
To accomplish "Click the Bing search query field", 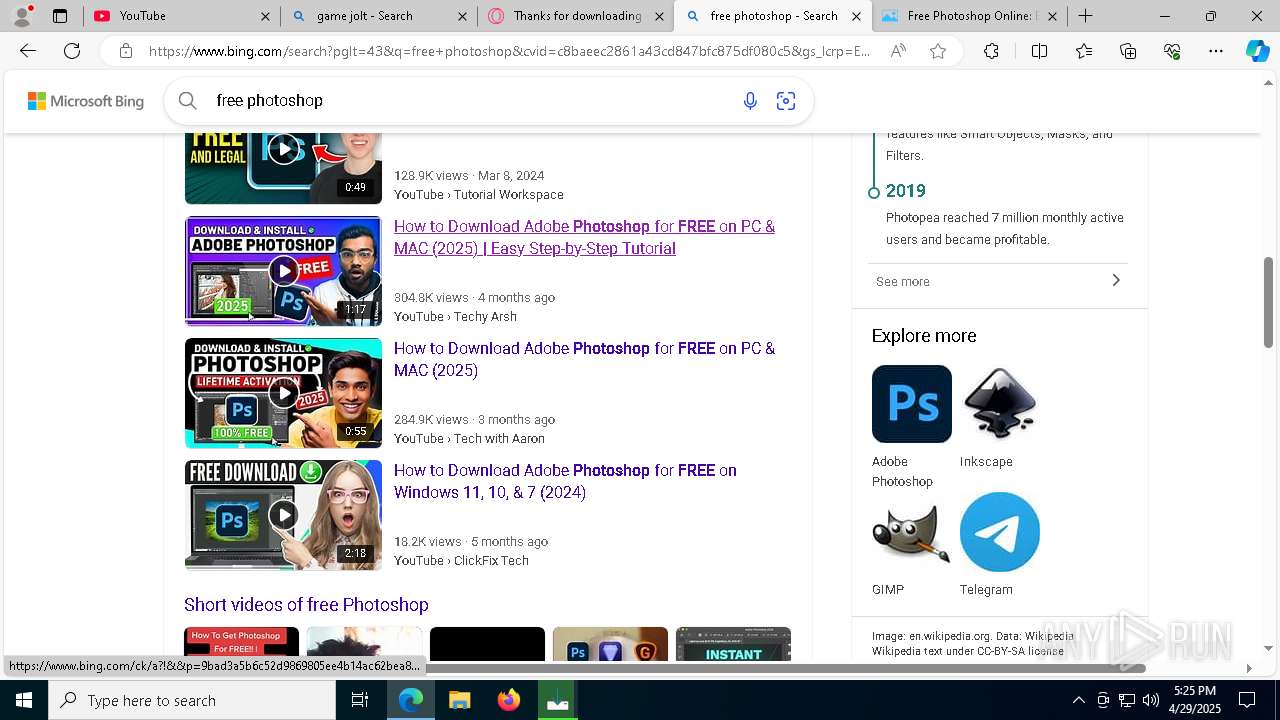I will (470, 100).
